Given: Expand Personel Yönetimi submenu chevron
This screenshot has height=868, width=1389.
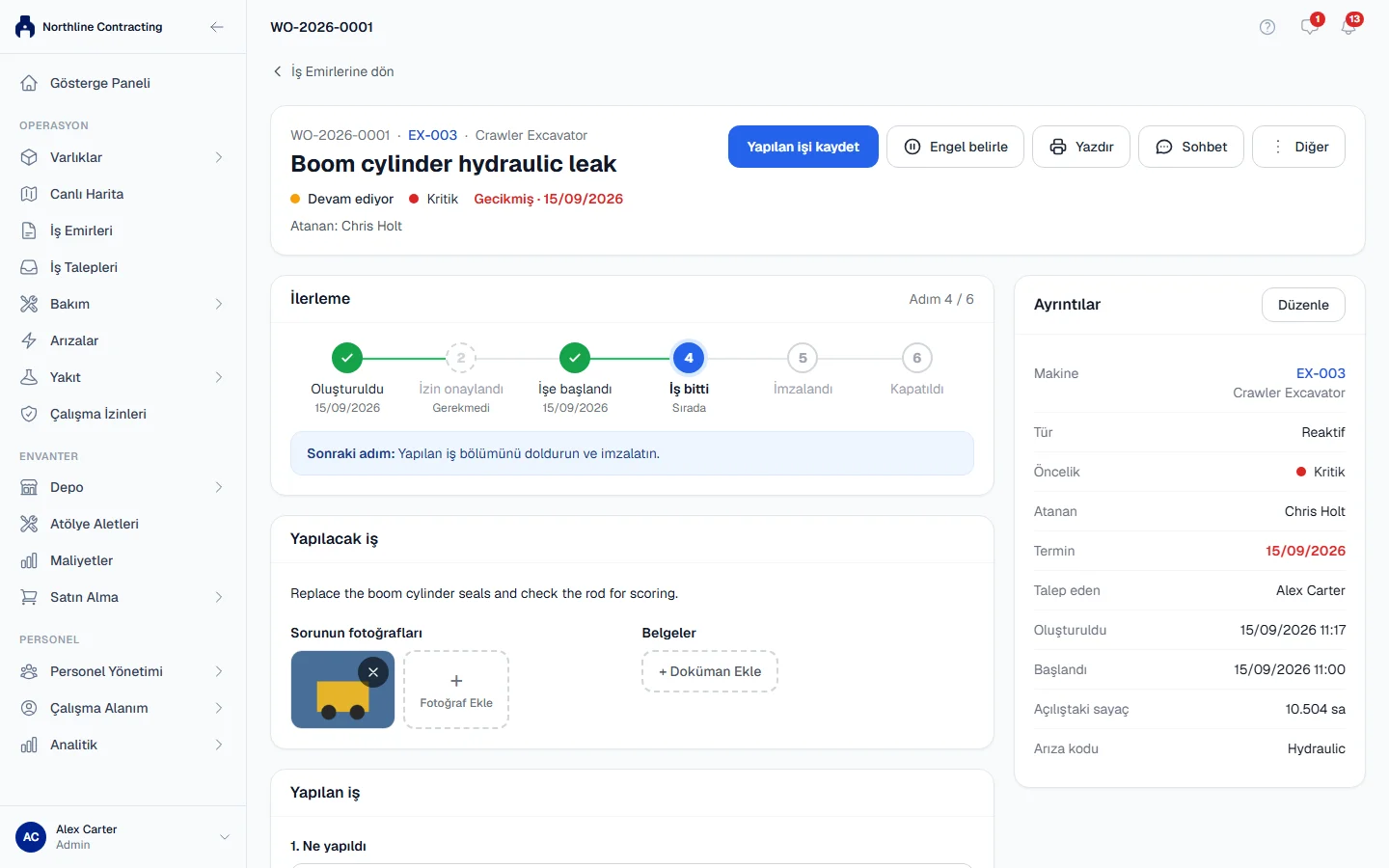Looking at the screenshot, I should (219, 671).
